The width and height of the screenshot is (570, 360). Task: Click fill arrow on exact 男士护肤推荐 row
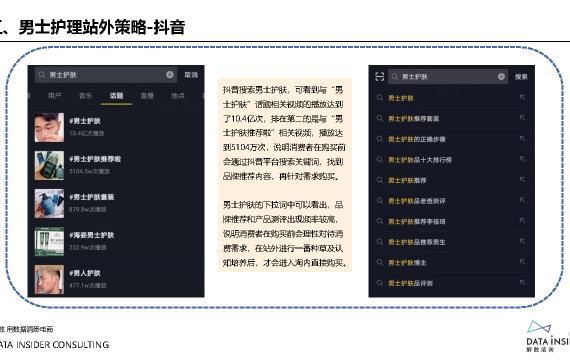(x=522, y=179)
